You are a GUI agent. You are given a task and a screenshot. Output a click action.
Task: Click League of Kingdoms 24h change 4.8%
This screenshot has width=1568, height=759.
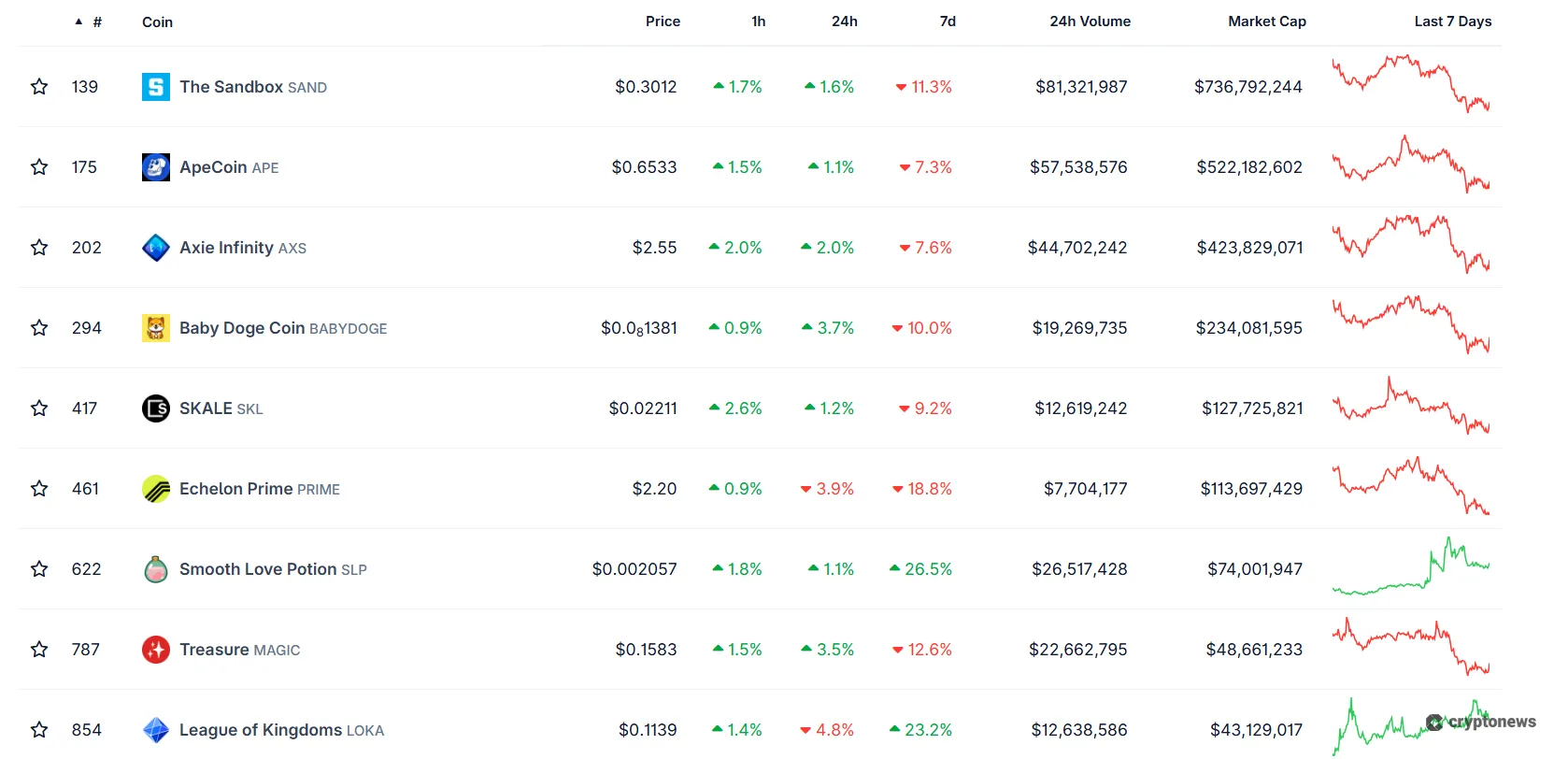tap(827, 730)
